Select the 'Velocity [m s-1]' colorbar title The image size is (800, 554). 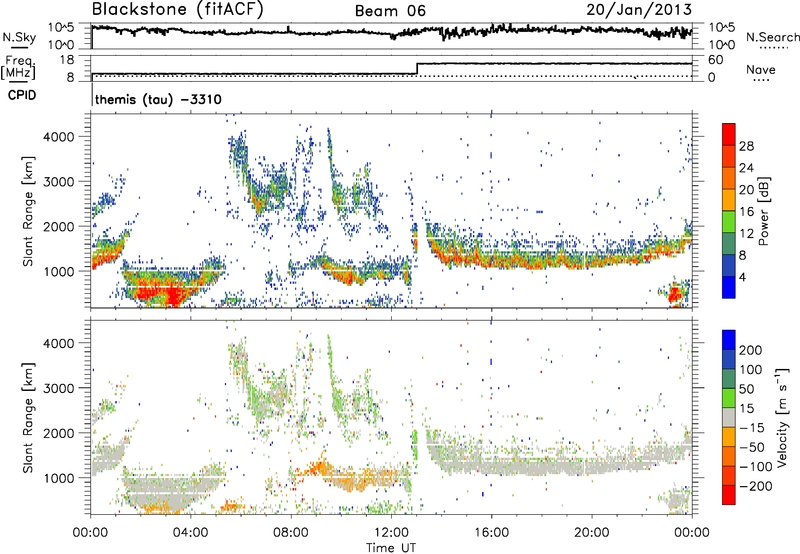click(x=782, y=417)
